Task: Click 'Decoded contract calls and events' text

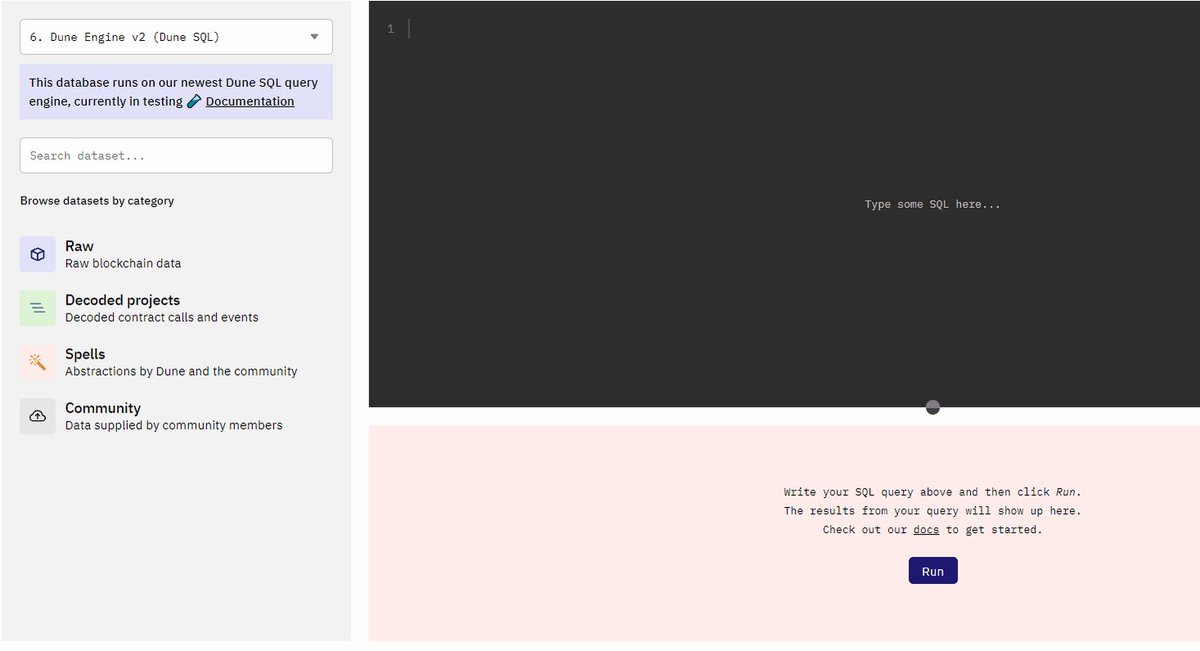Action: (162, 318)
